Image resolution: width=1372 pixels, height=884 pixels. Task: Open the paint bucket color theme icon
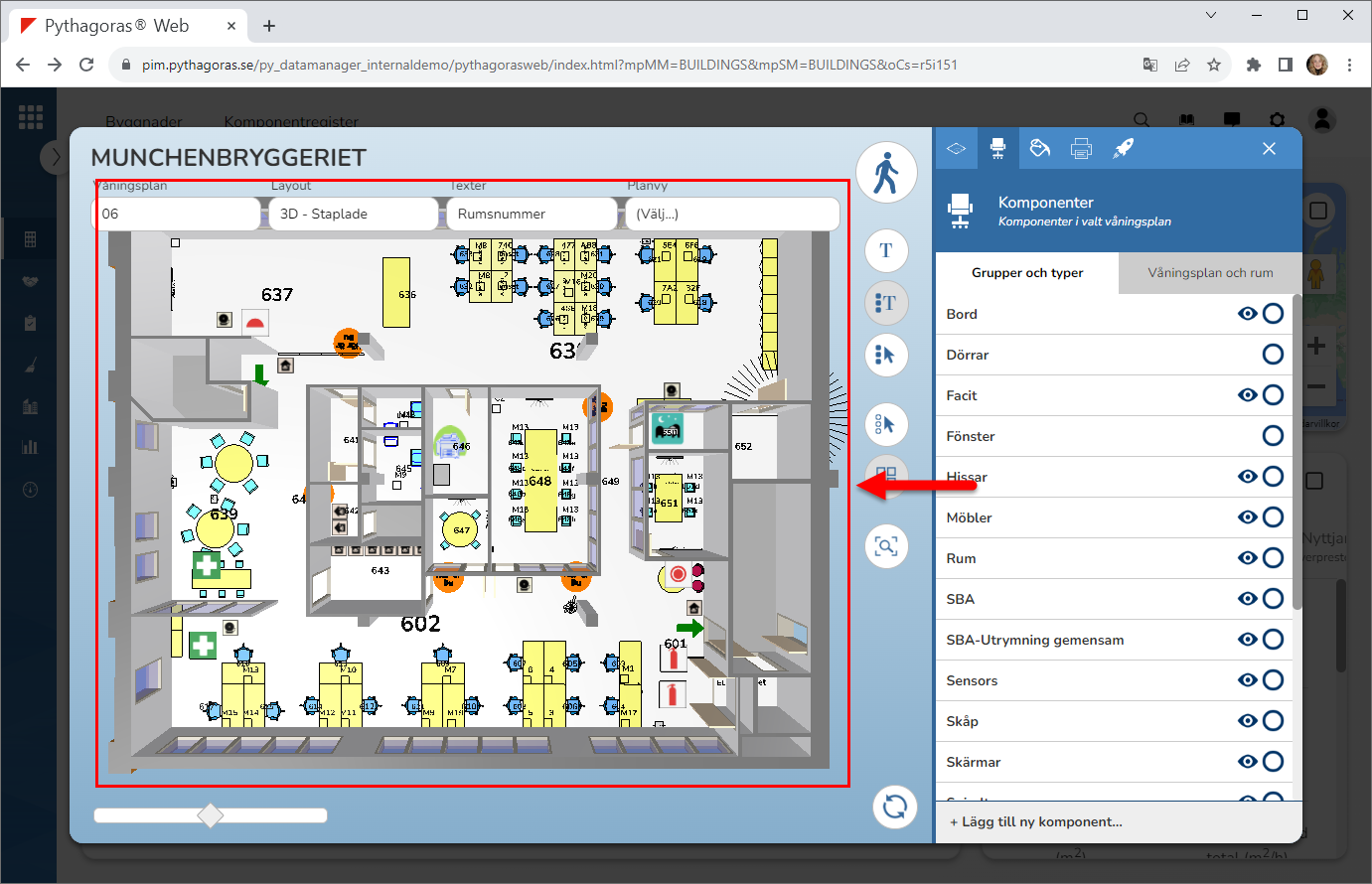pos(1039,149)
